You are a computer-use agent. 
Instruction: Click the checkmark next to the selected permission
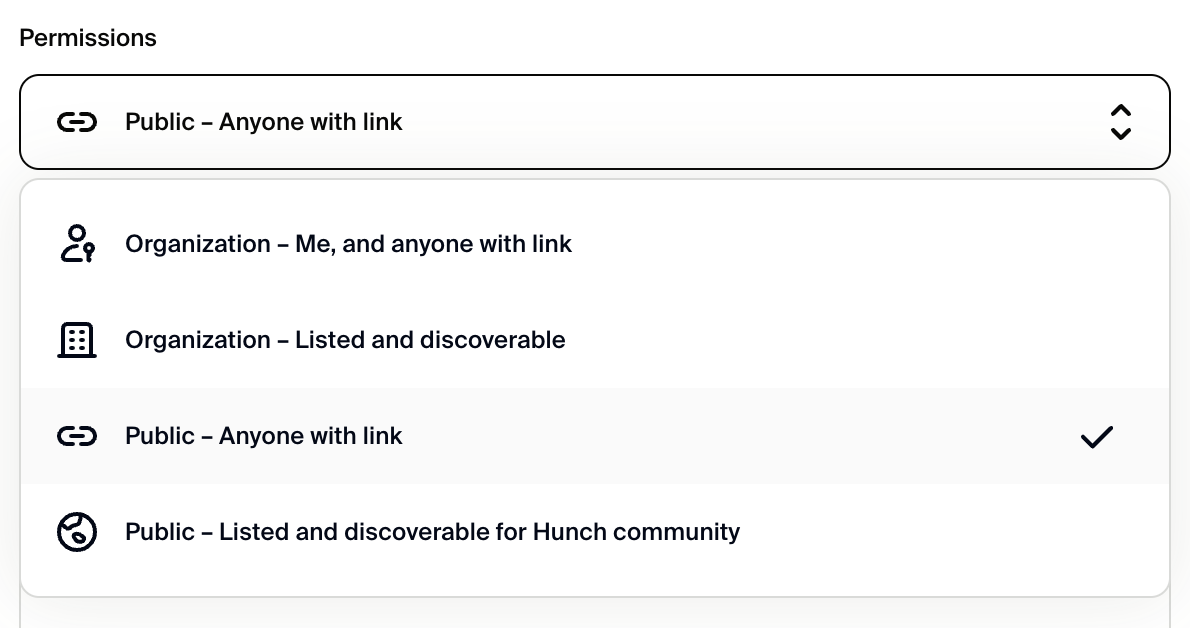(x=1096, y=436)
